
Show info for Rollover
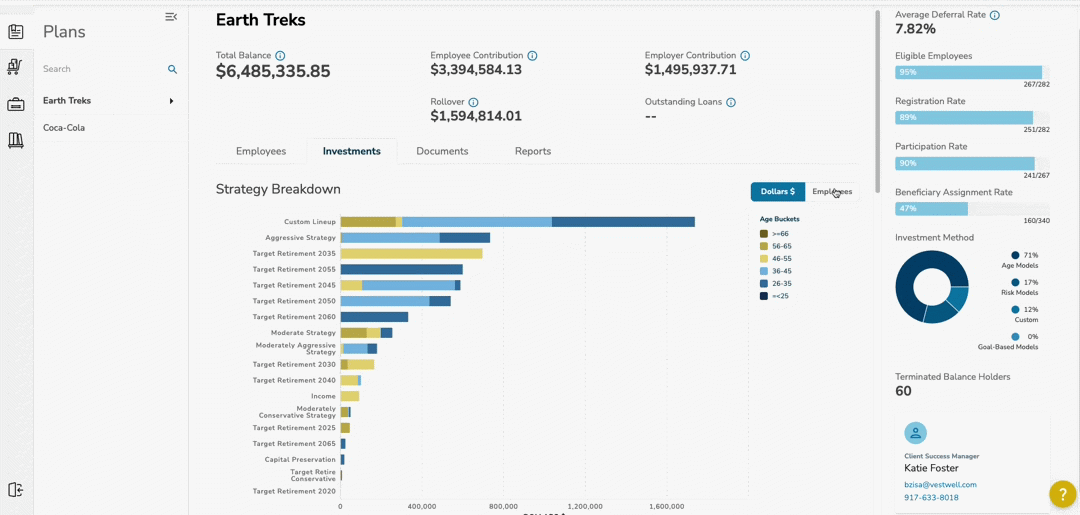coord(473,102)
